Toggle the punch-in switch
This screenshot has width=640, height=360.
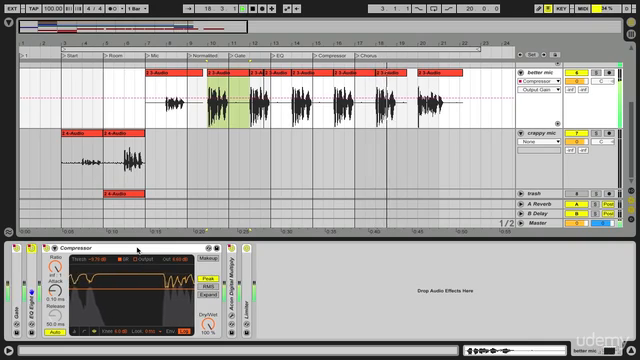[x=419, y=9]
